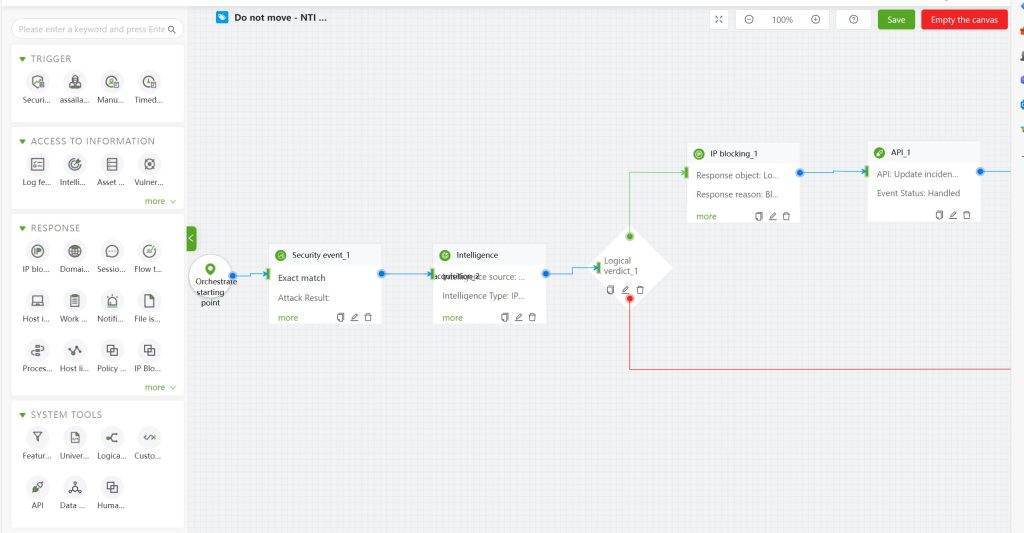This screenshot has height=533, width=1024.
Task: Copy the Security event_1 node
Action: [x=340, y=317]
